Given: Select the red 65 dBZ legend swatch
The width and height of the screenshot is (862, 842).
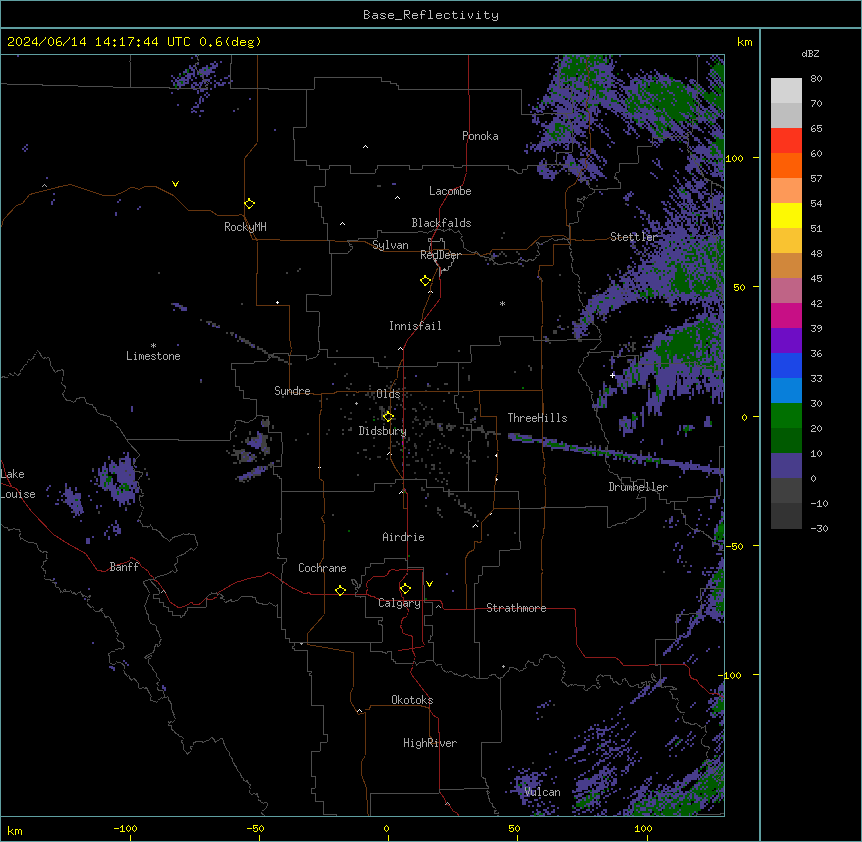Looking at the screenshot, I should click(x=786, y=141).
